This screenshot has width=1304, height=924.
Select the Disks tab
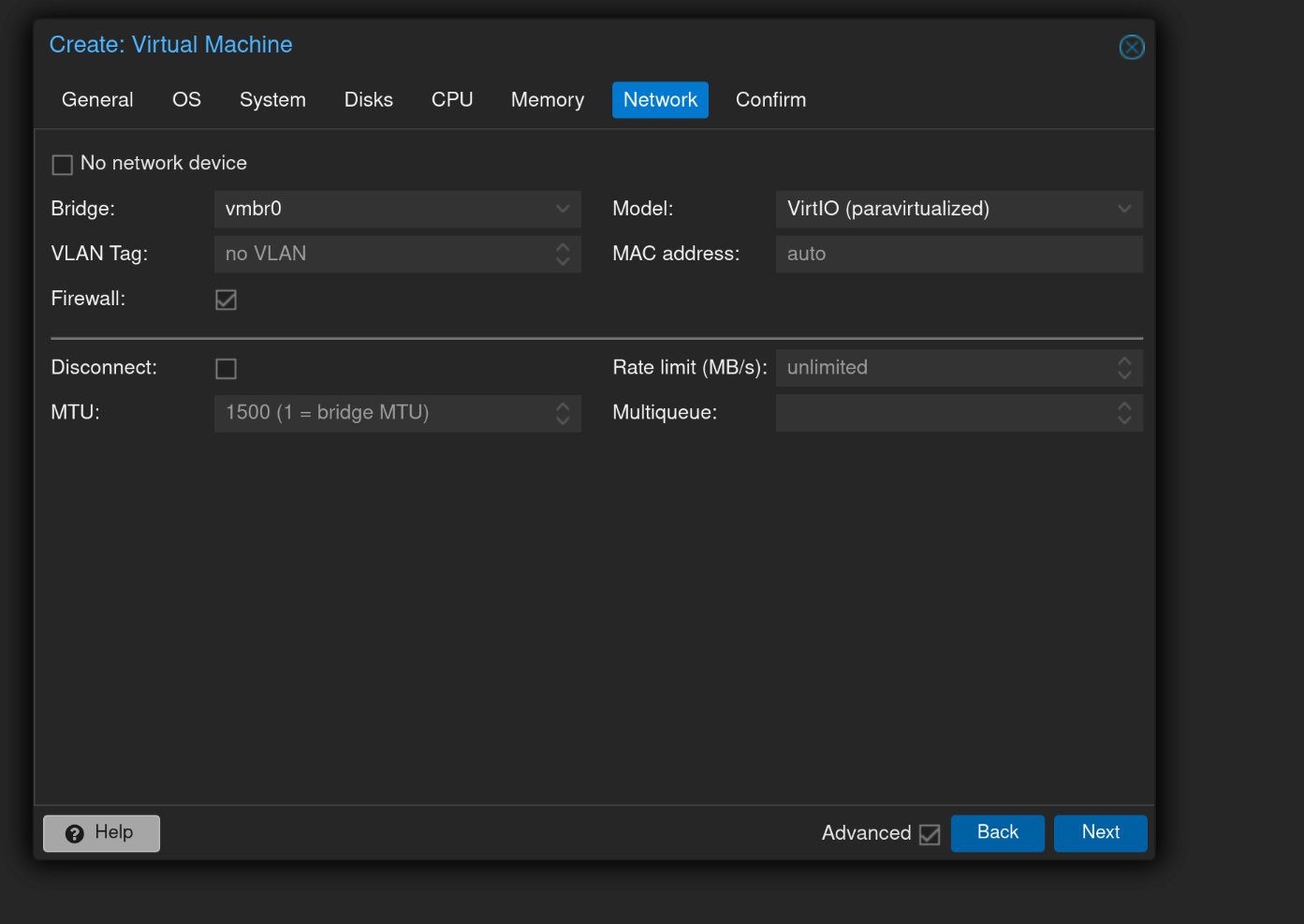coord(369,100)
